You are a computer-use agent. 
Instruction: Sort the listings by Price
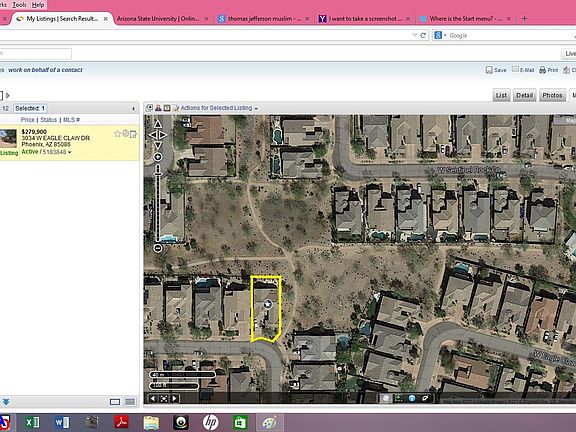(x=27, y=120)
